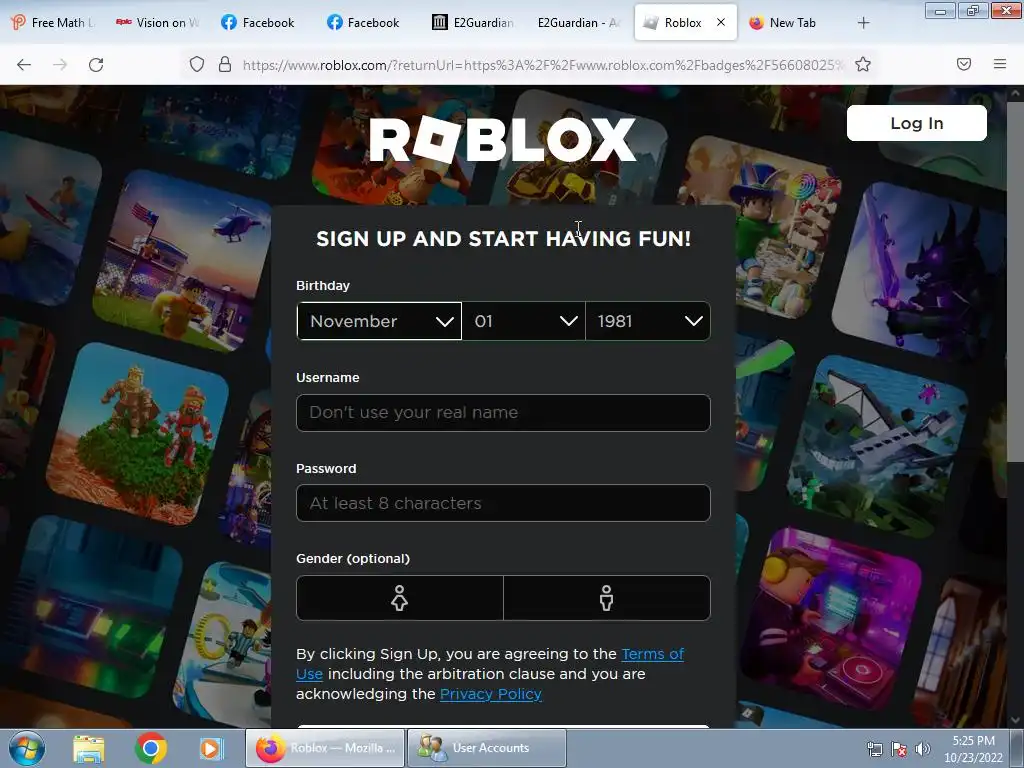Switch to the Free Math tab
Screen dimensions: 1024x768
click(x=54, y=23)
